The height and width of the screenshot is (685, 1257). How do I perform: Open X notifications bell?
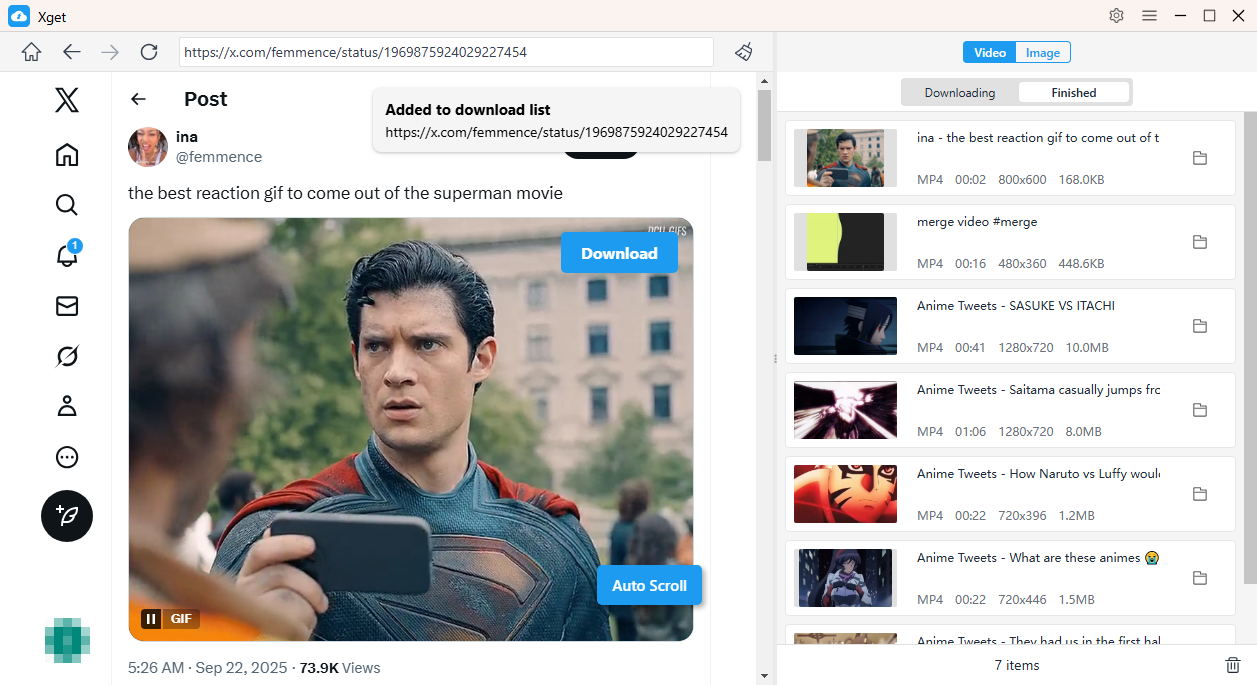click(67, 255)
